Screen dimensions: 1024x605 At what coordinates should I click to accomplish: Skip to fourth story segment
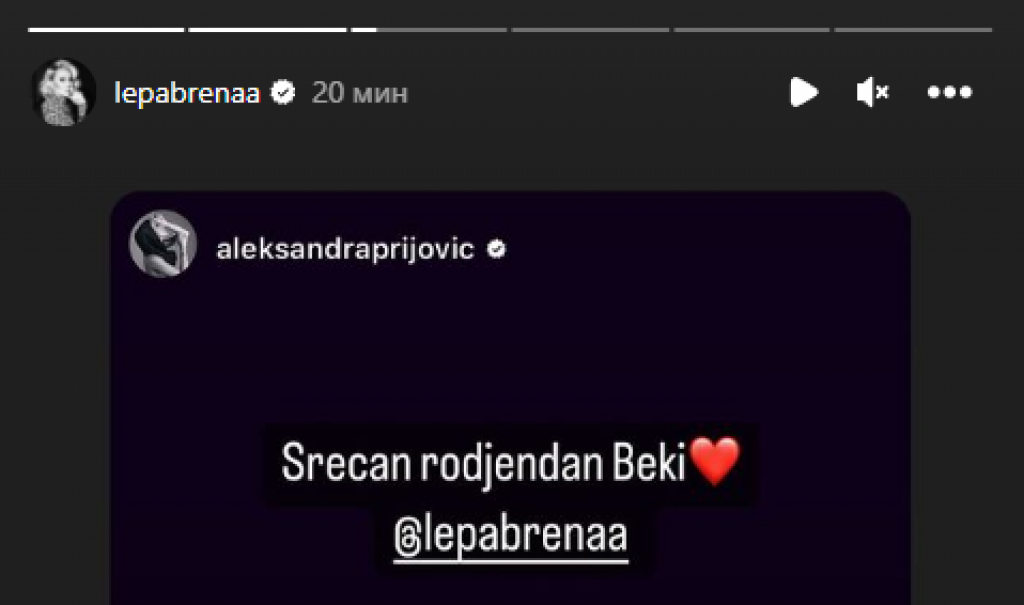click(x=590, y=29)
